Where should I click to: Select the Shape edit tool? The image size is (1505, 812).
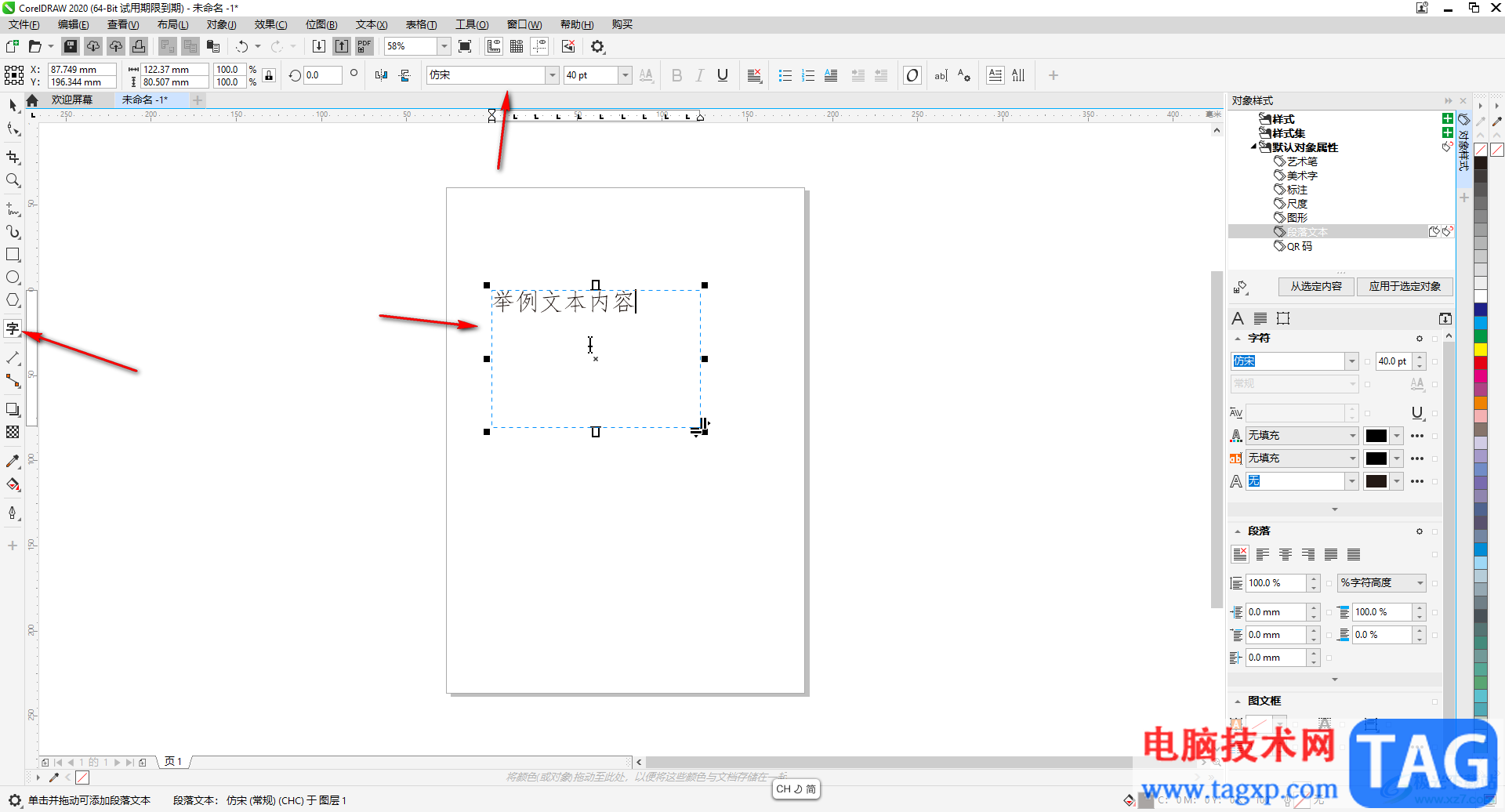pyautogui.click(x=13, y=129)
